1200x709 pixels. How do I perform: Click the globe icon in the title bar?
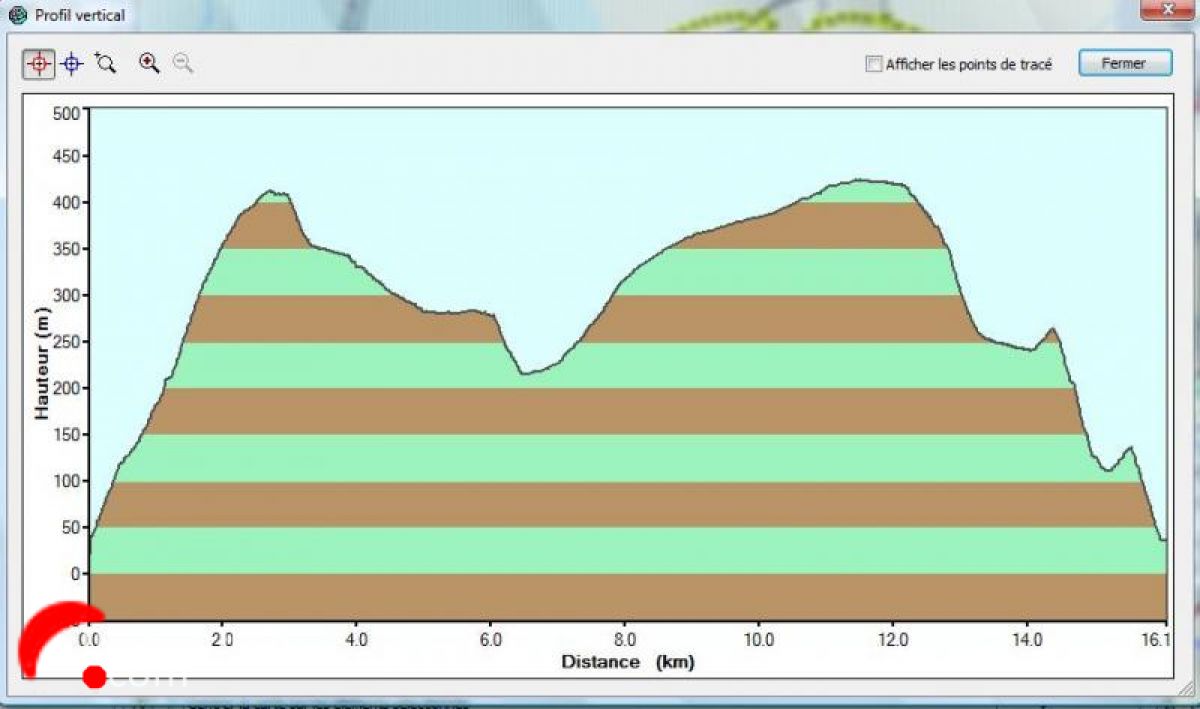tap(16, 15)
